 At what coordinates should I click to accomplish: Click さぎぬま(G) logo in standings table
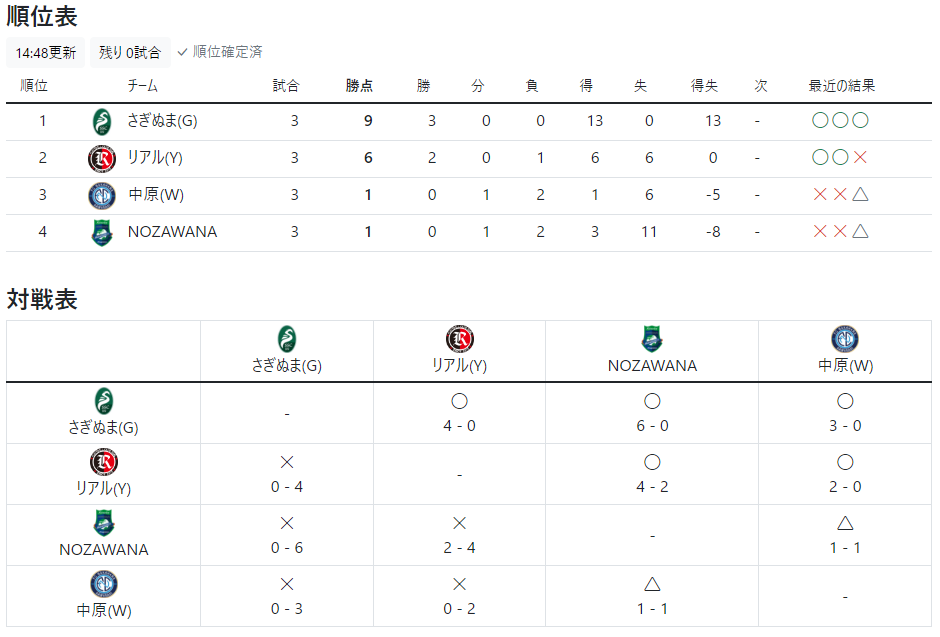point(102,122)
